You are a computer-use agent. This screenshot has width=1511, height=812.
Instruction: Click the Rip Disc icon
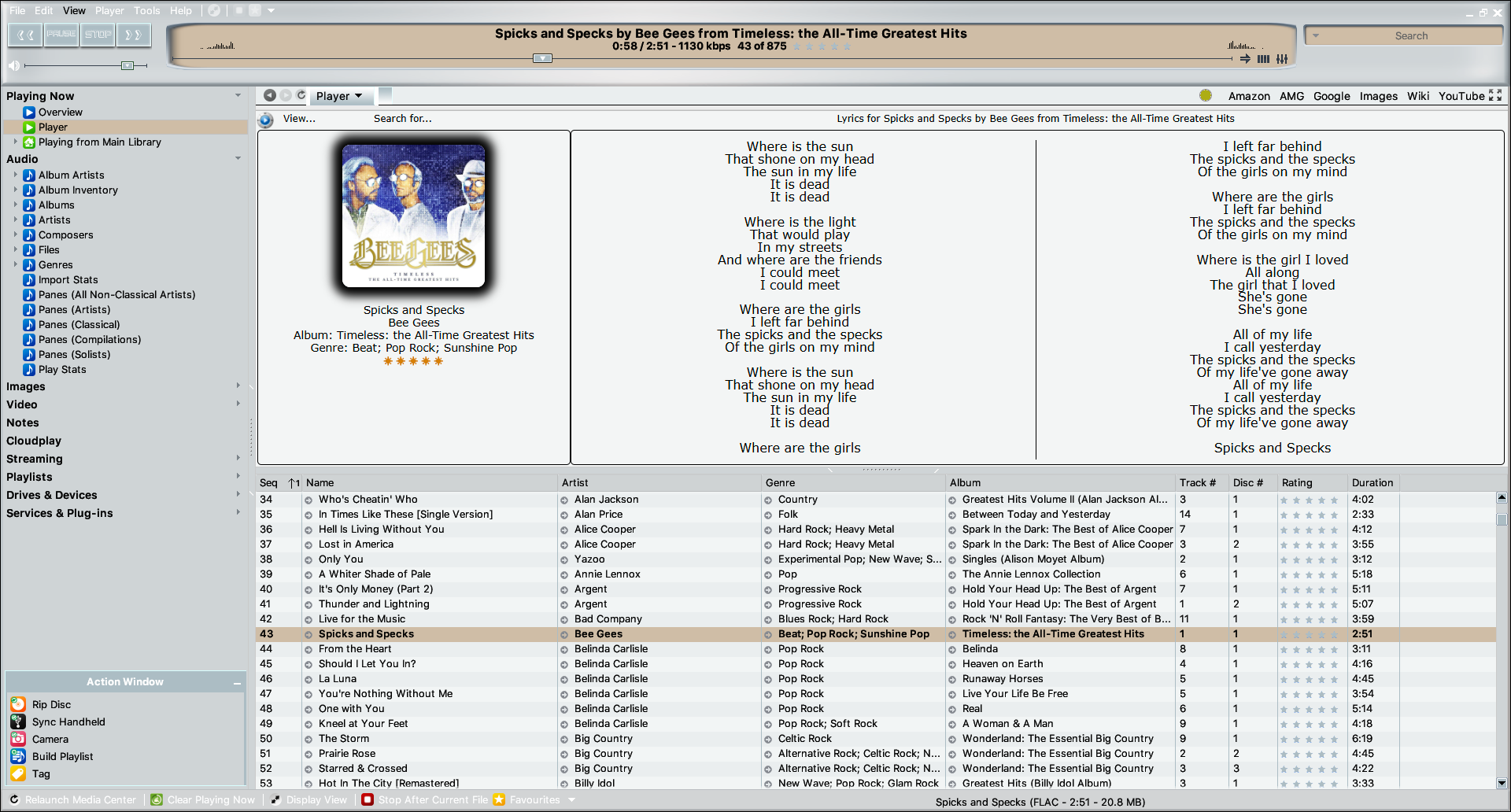click(x=18, y=704)
